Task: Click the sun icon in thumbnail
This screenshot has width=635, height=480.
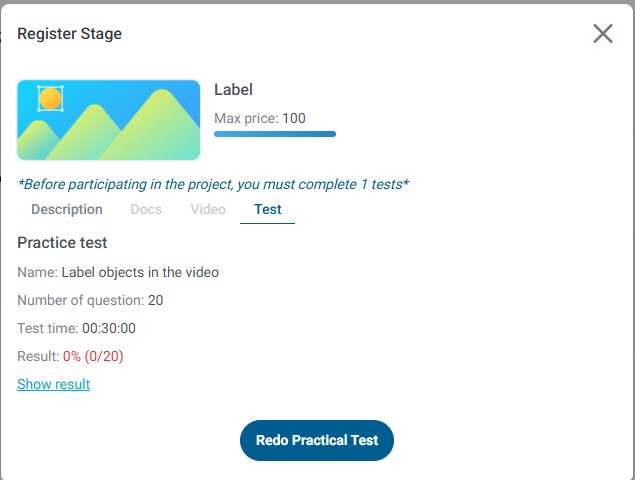Action: 50,98
